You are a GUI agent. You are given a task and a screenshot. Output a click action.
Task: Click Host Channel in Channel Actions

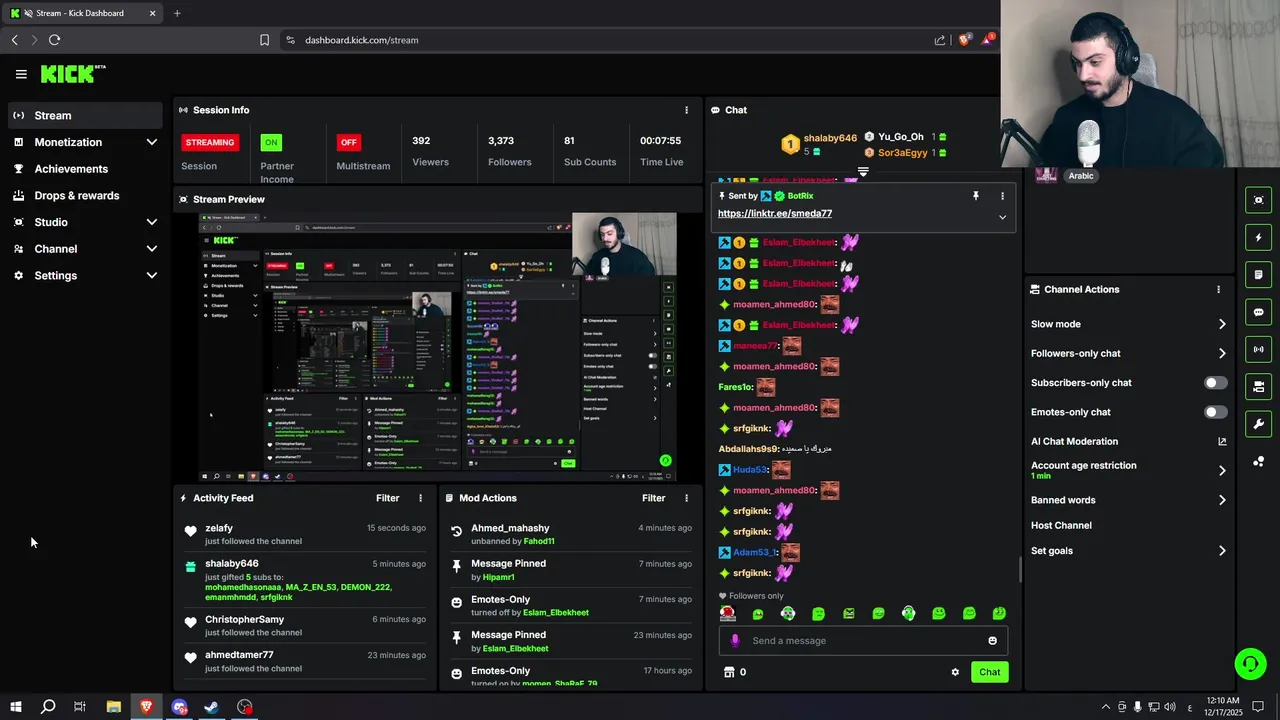pos(1061,525)
